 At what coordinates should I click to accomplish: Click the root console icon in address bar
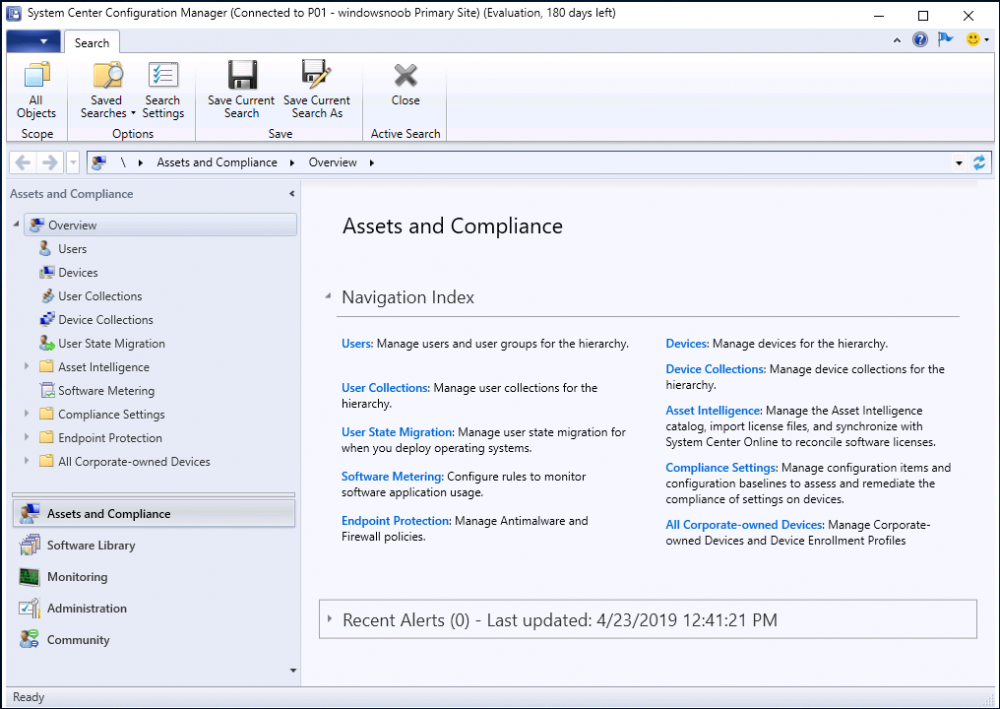click(99, 163)
